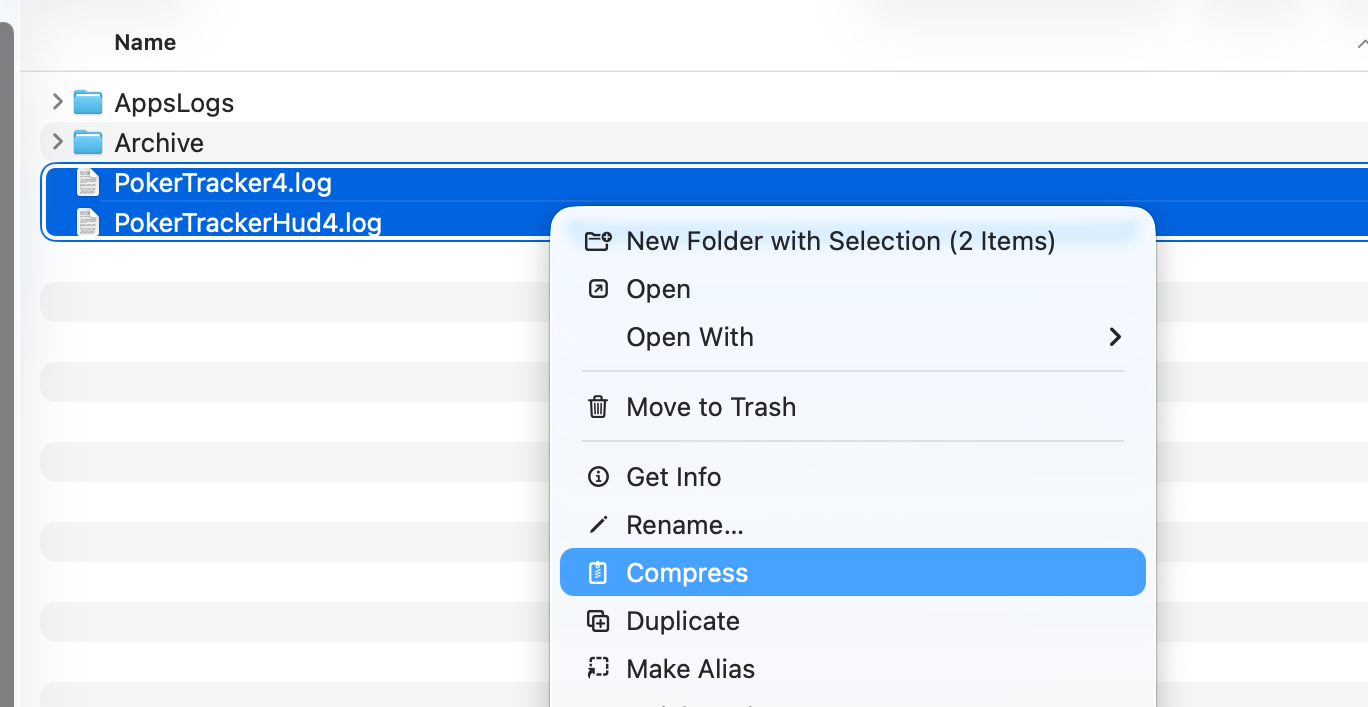Choose Rename… from context menu
Viewport: 1368px width, 707px height.
[x=852, y=525]
